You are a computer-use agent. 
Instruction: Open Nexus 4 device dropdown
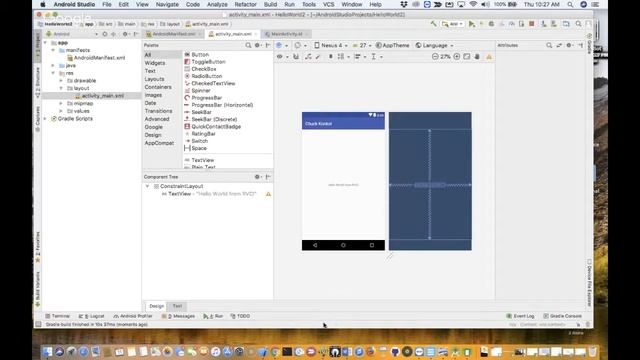pos(331,45)
